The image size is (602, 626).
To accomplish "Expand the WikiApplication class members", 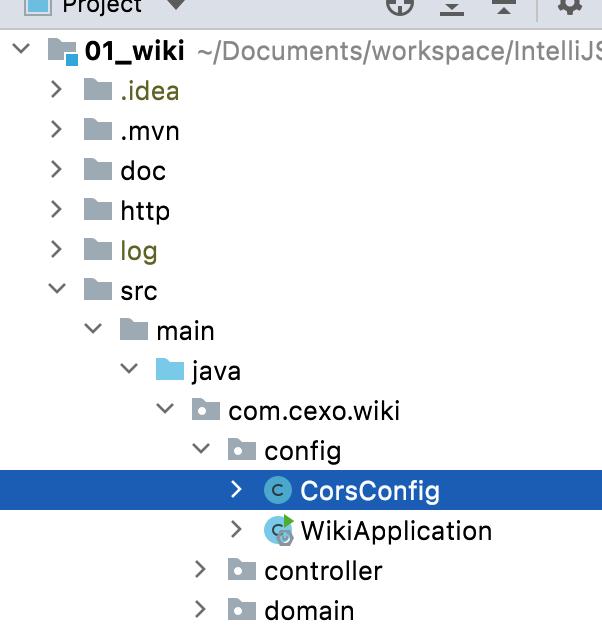I will (236, 529).
